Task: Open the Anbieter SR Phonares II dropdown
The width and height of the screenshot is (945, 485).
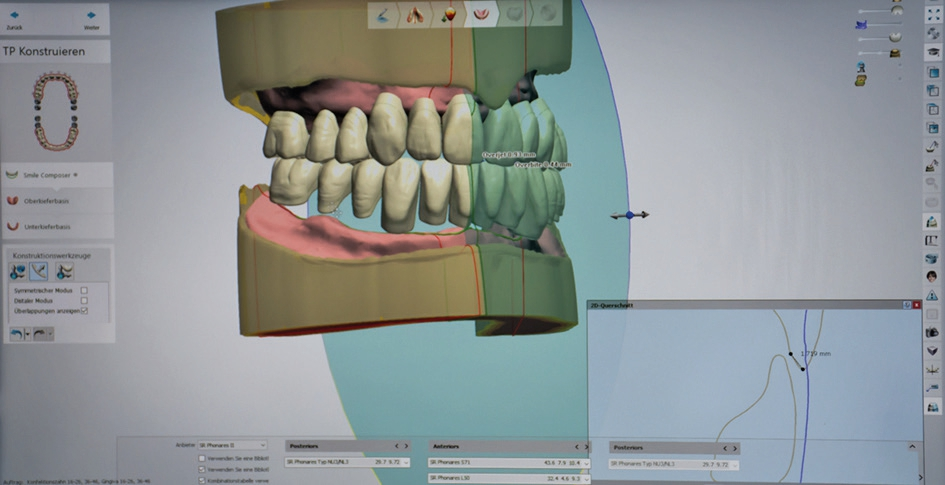Action: [232, 445]
